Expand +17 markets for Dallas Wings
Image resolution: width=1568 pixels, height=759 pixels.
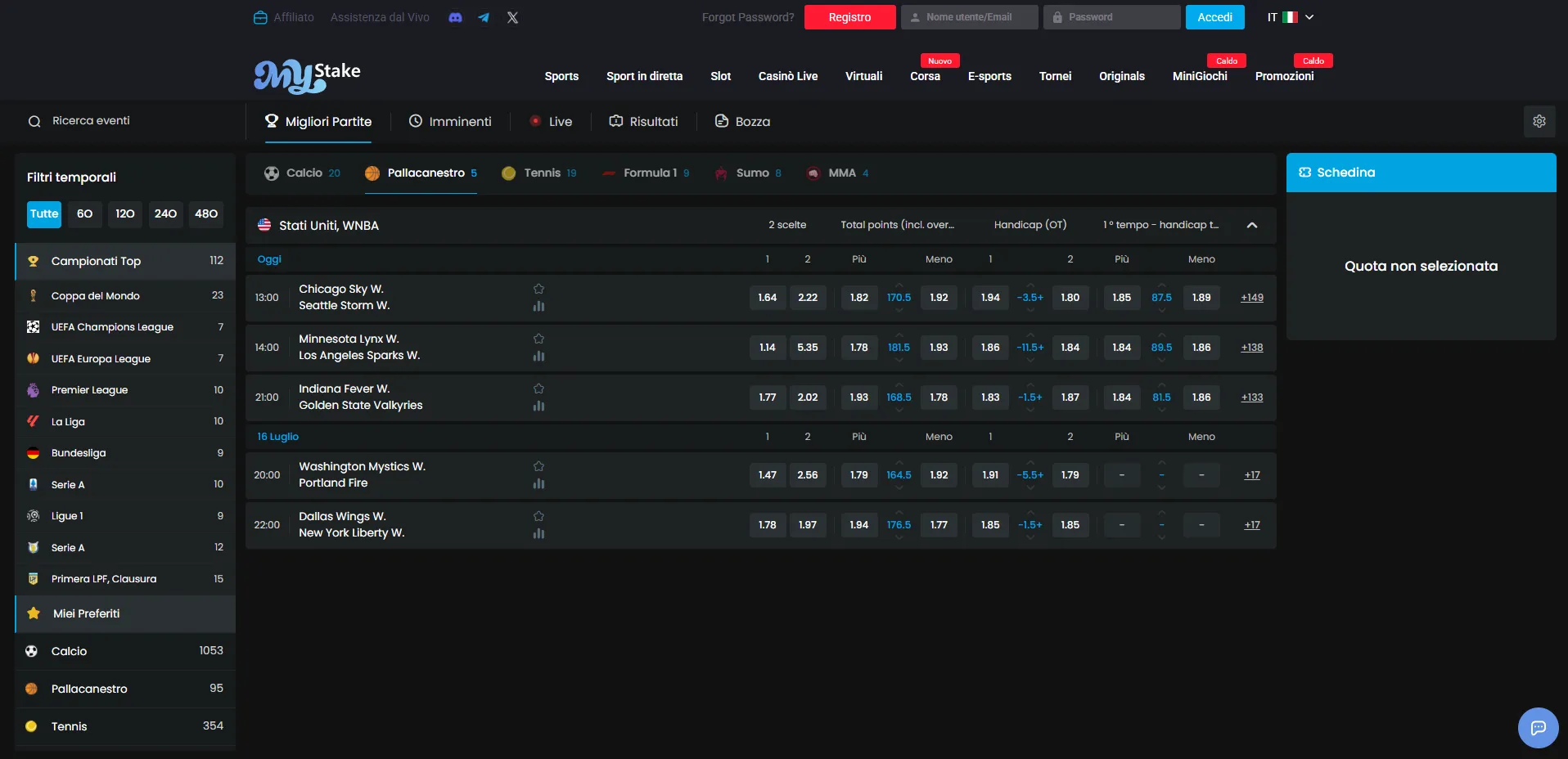click(x=1252, y=525)
